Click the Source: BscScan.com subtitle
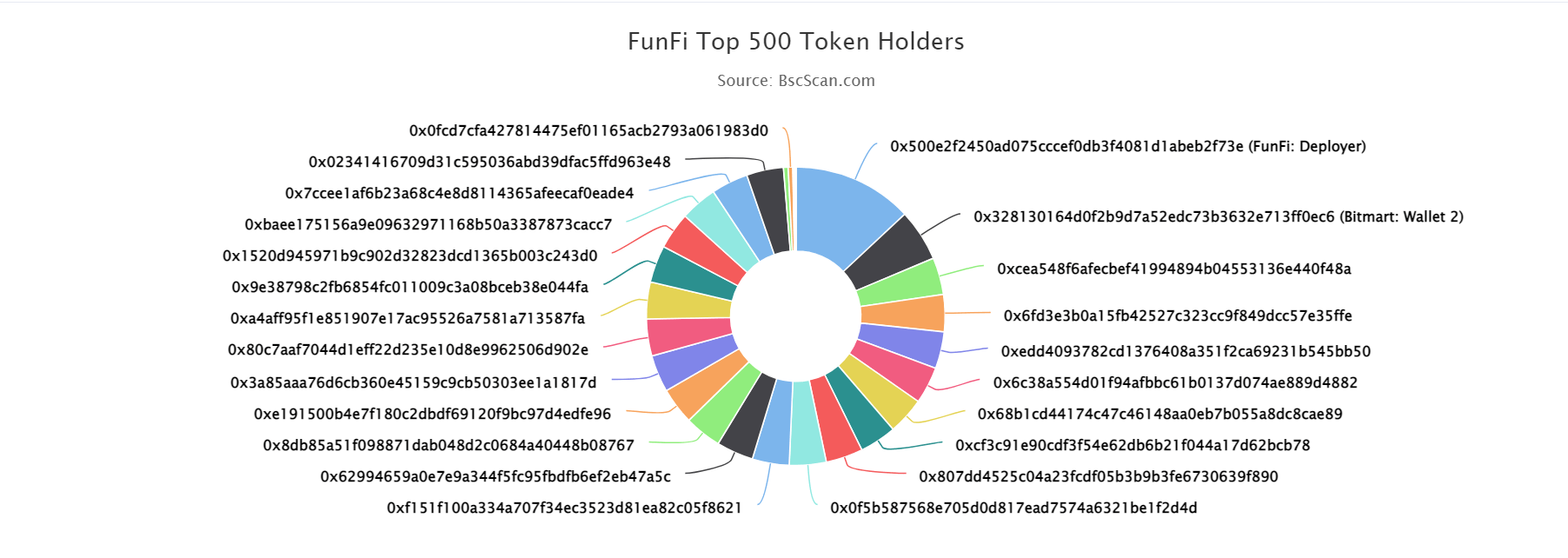The height and width of the screenshot is (558, 1568). [796, 80]
